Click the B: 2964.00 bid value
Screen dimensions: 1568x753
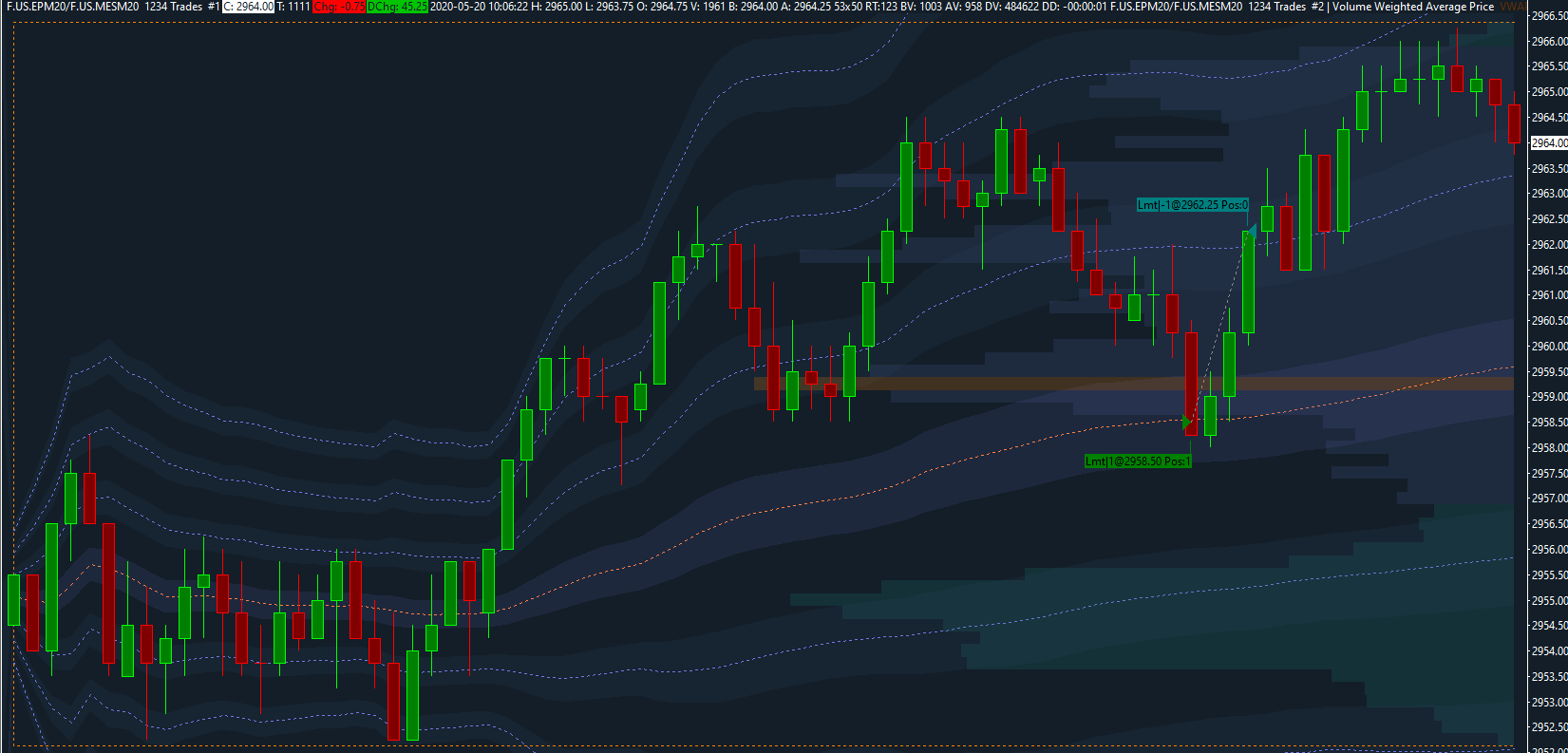click(753, 7)
